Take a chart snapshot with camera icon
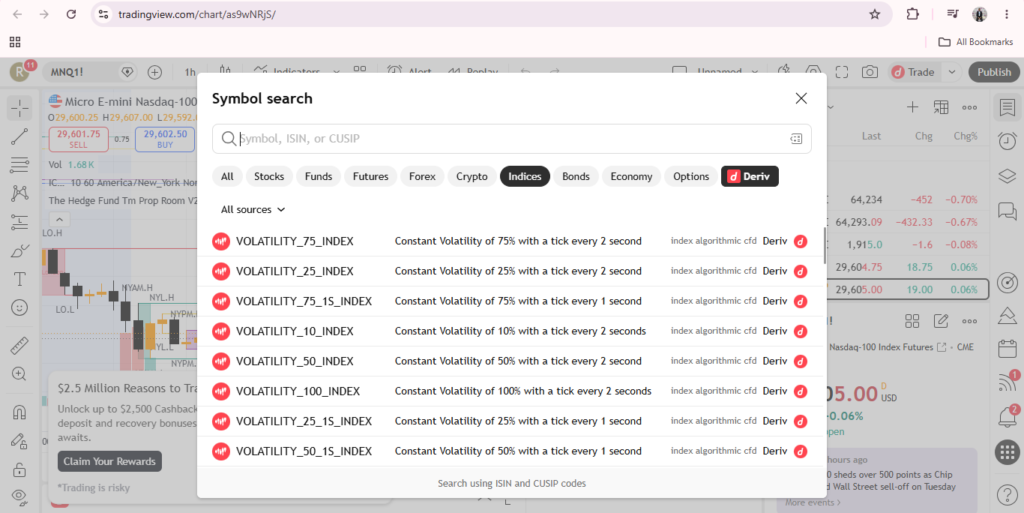This screenshot has height=513, width=1024. click(870, 72)
